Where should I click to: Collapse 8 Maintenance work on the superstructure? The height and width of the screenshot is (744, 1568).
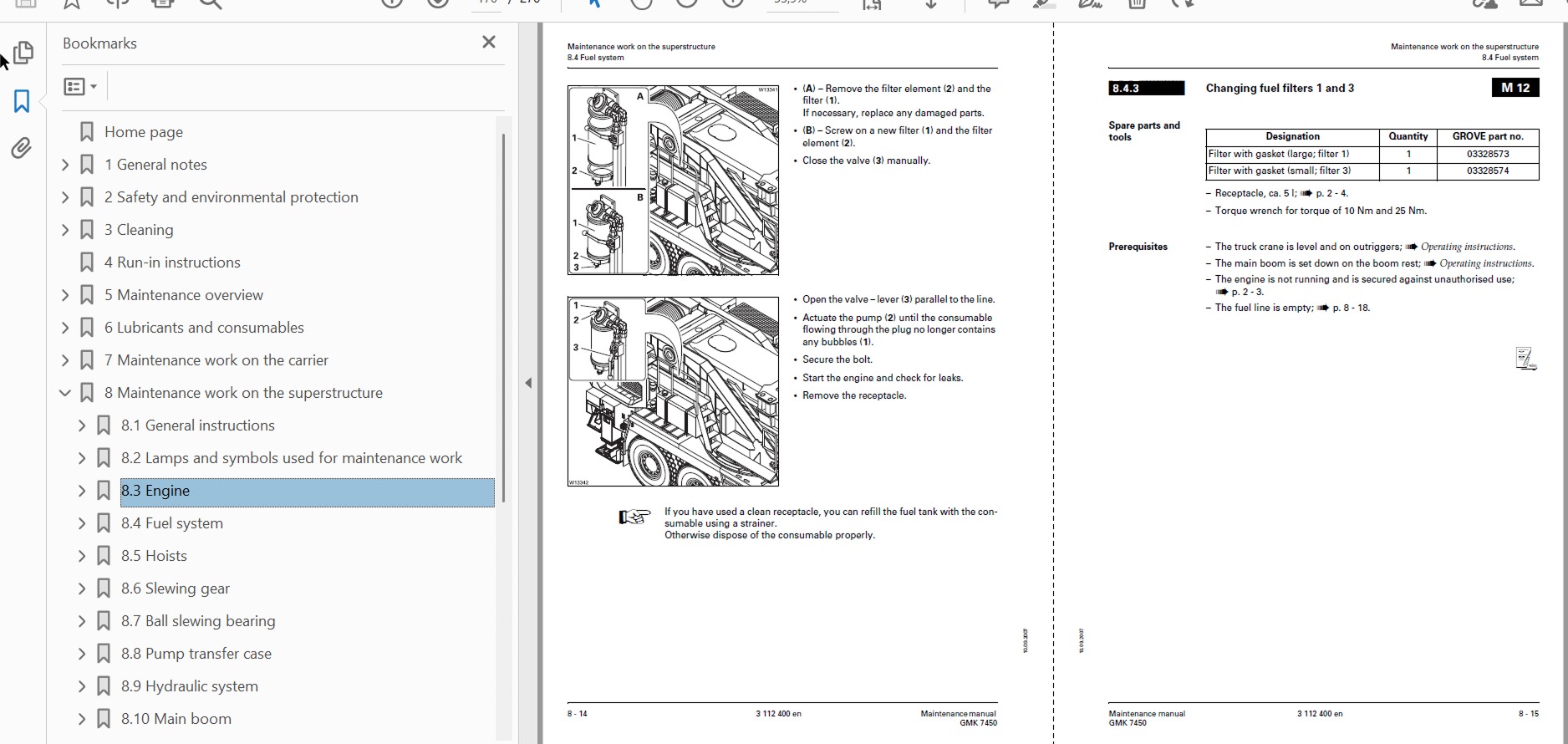(x=65, y=393)
